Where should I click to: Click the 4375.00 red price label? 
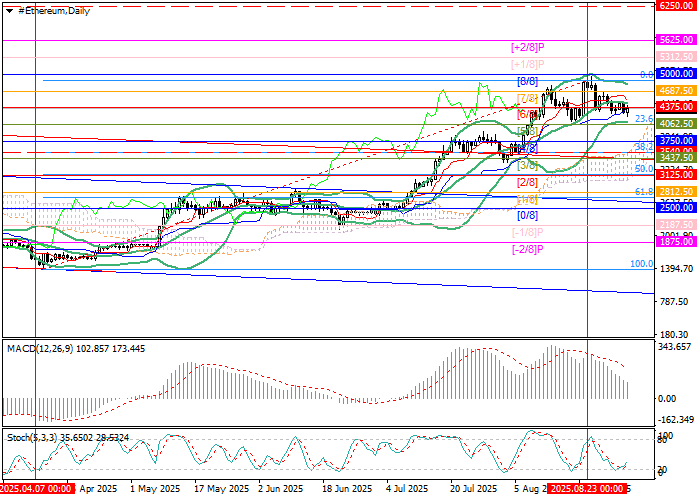pyautogui.click(x=676, y=107)
